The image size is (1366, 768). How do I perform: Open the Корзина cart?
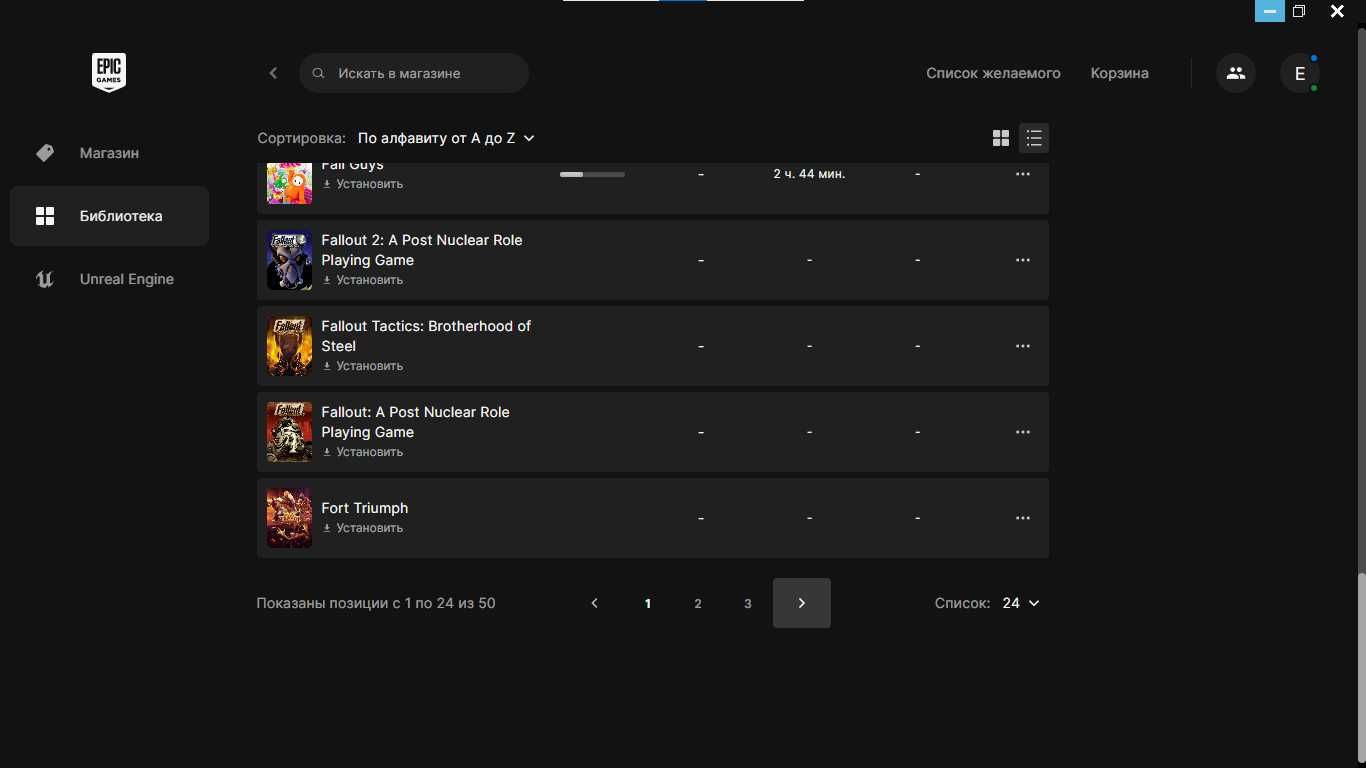point(1119,73)
